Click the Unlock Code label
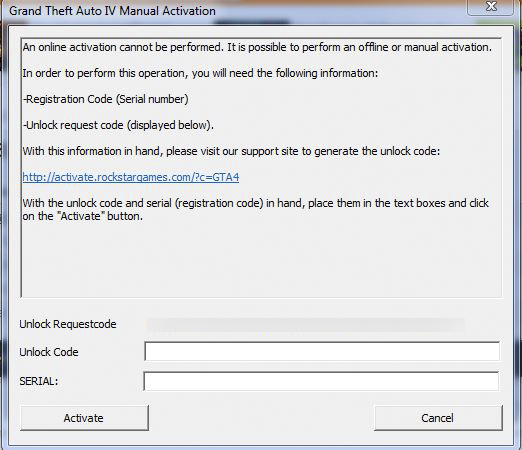 (x=49, y=352)
